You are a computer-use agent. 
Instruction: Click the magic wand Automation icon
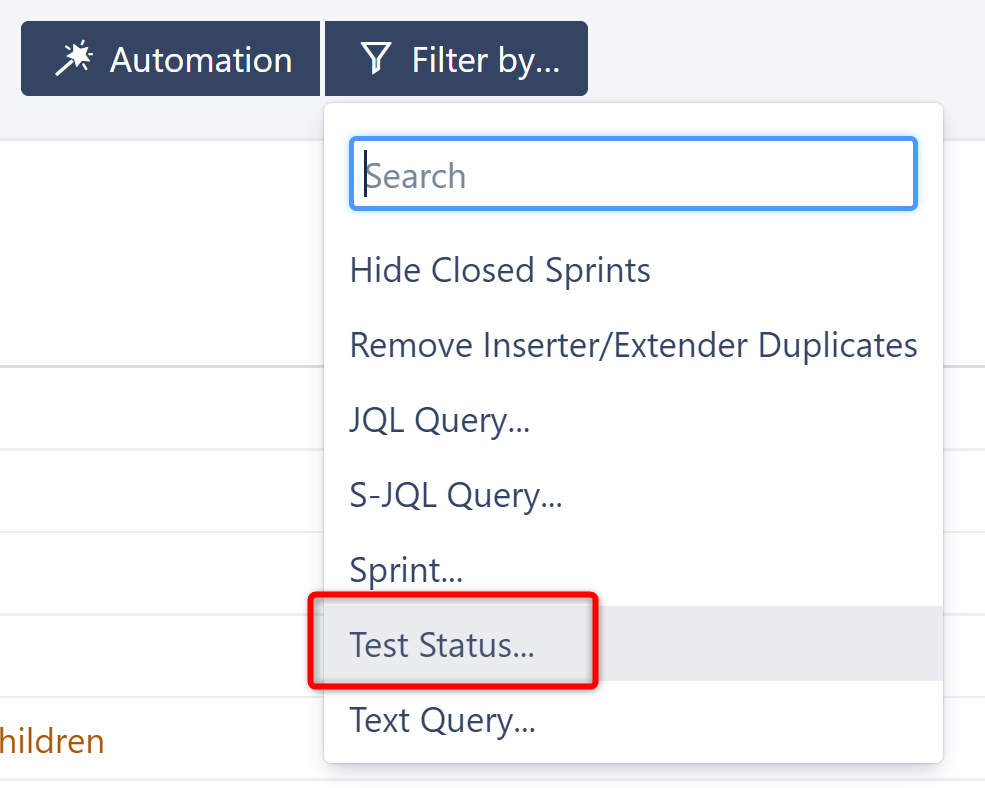[73, 59]
